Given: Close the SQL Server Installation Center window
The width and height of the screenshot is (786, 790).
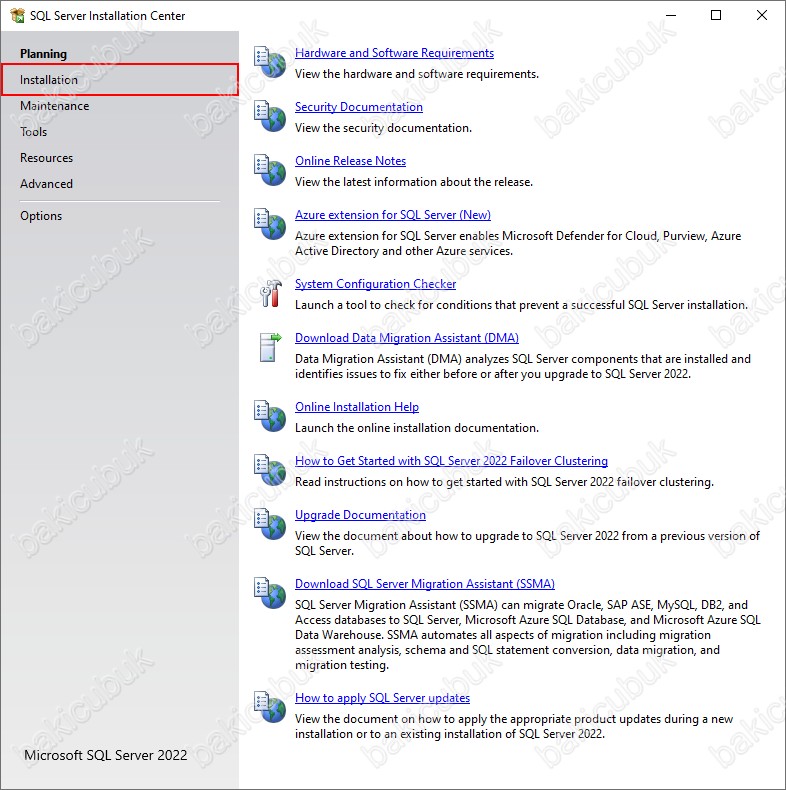Looking at the screenshot, I should click(x=762, y=15).
